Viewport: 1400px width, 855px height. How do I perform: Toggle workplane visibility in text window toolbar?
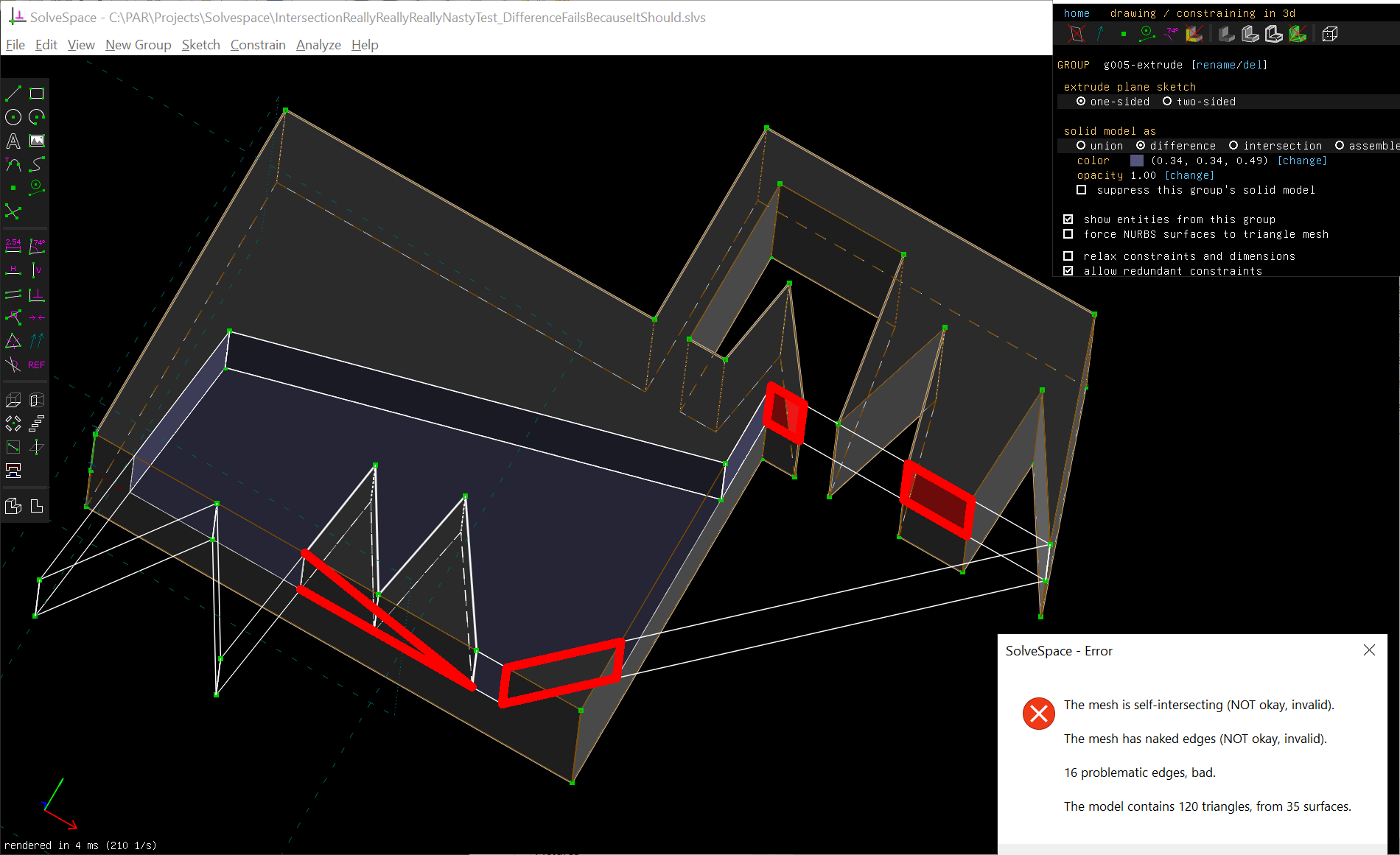pyautogui.click(x=1077, y=33)
